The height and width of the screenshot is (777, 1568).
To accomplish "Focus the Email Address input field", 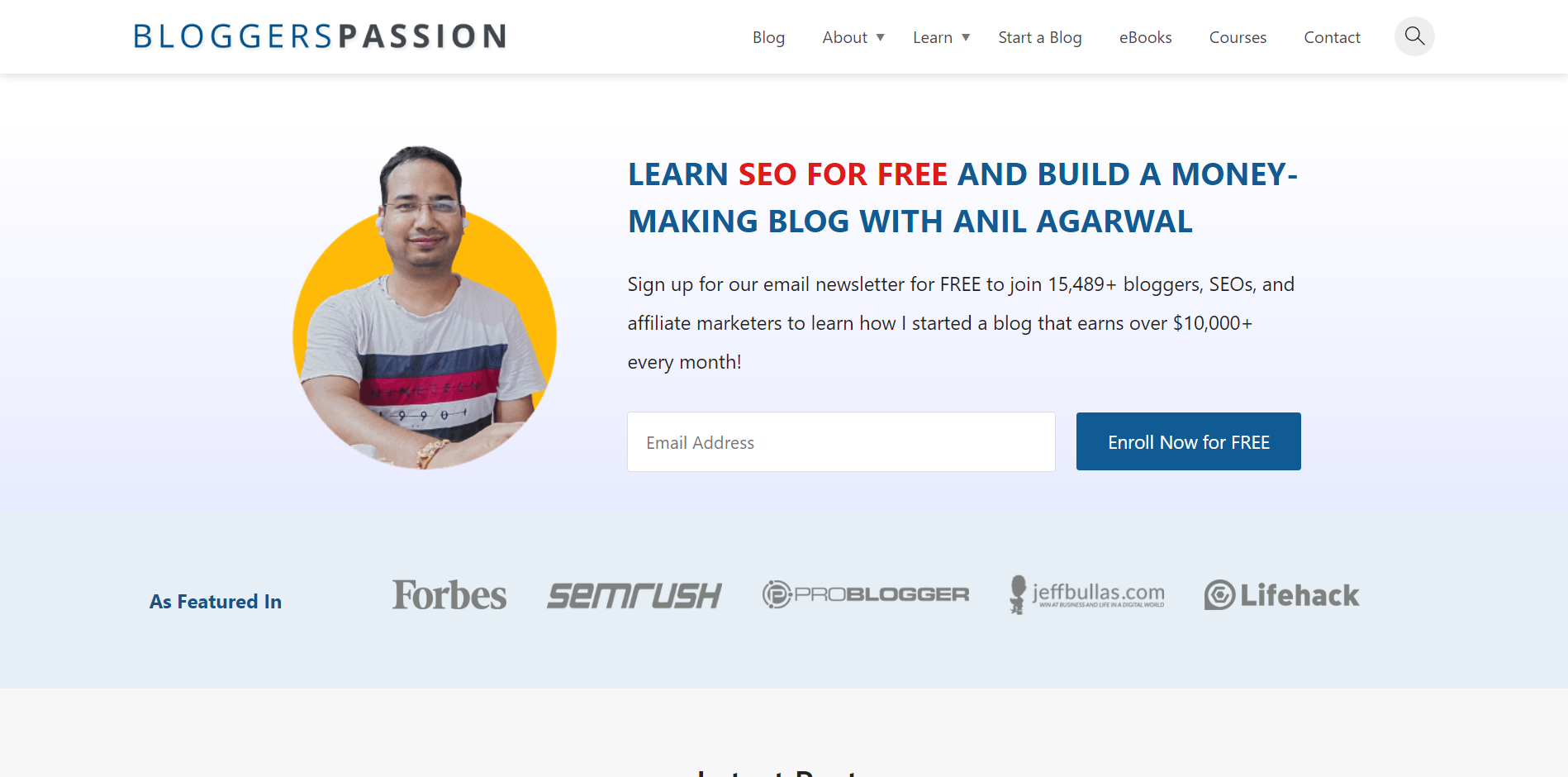I will (841, 442).
